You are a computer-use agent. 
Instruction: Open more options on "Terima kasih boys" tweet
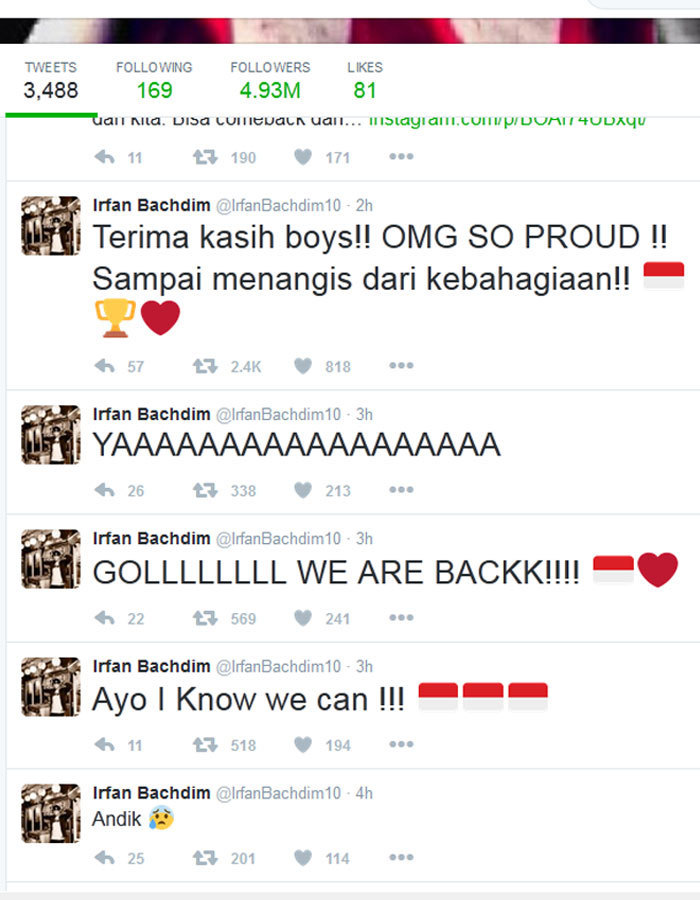click(x=401, y=366)
